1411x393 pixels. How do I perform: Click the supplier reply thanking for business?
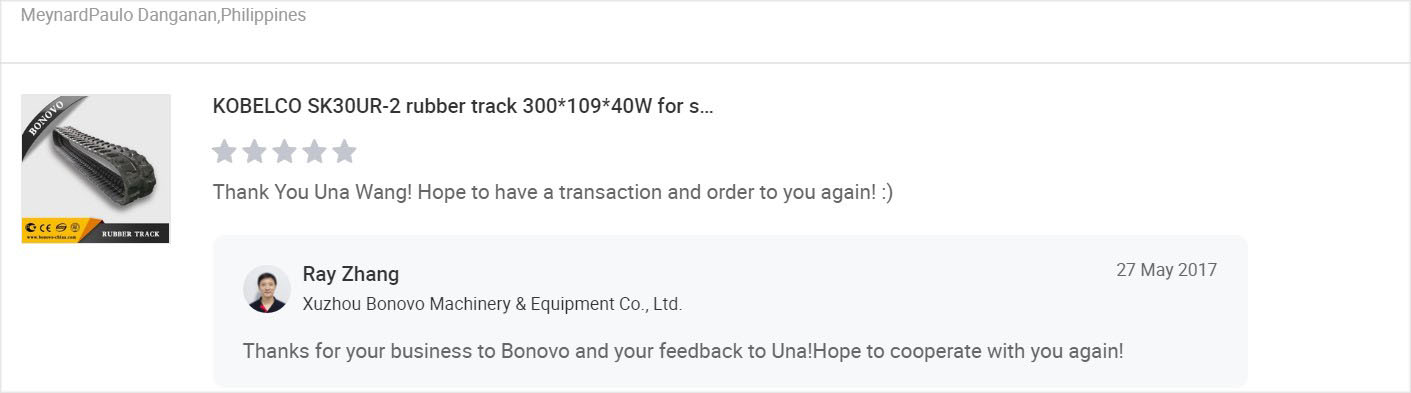[x=683, y=352]
